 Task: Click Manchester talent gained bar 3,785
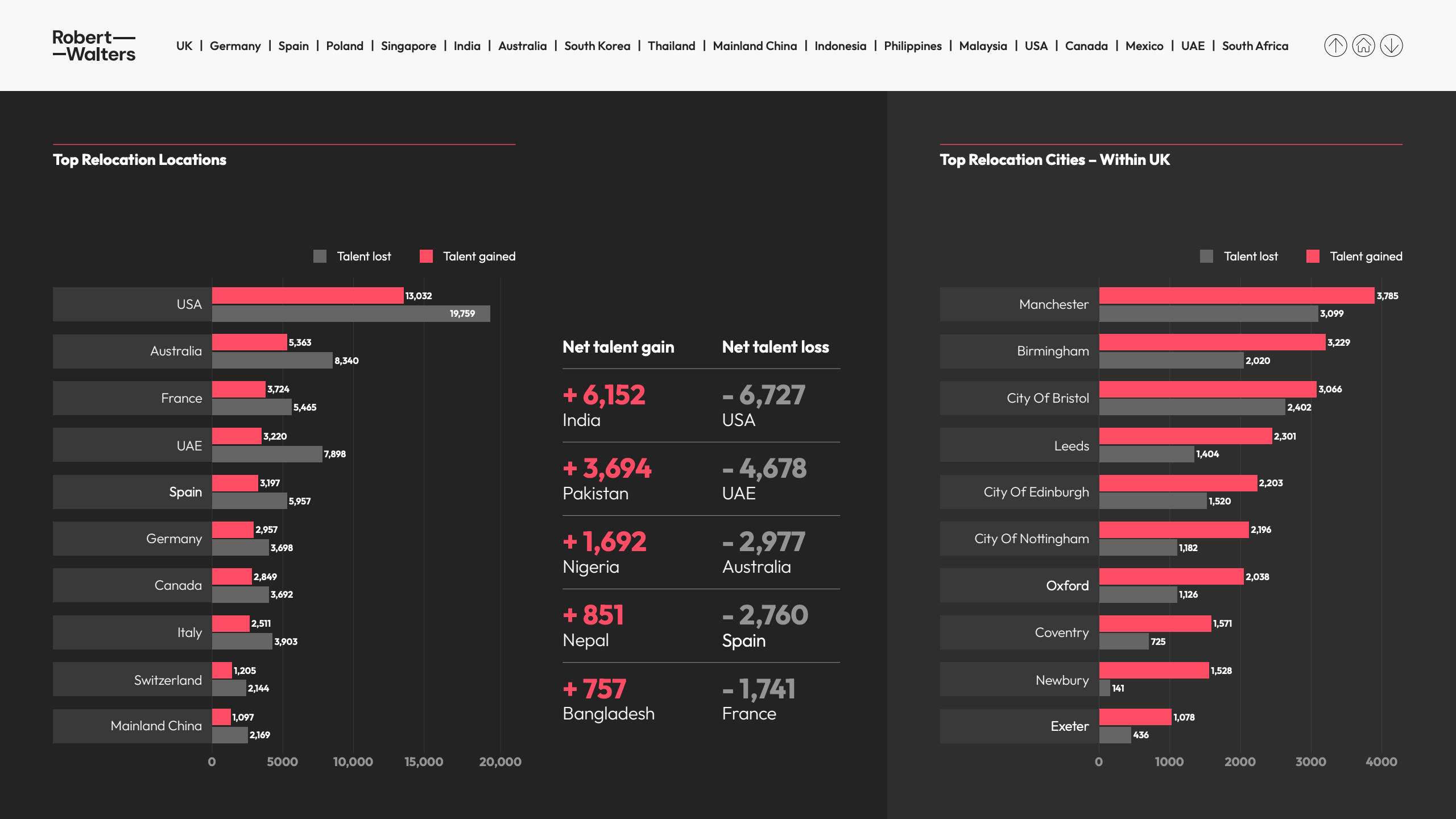coord(1236,296)
